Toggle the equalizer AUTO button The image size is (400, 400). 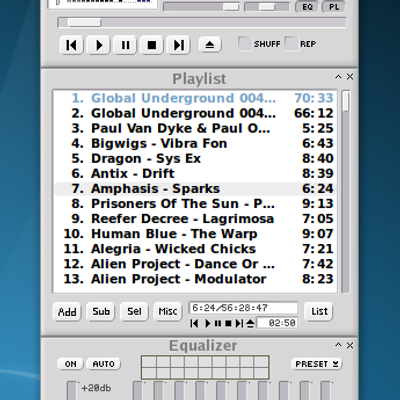pos(103,364)
